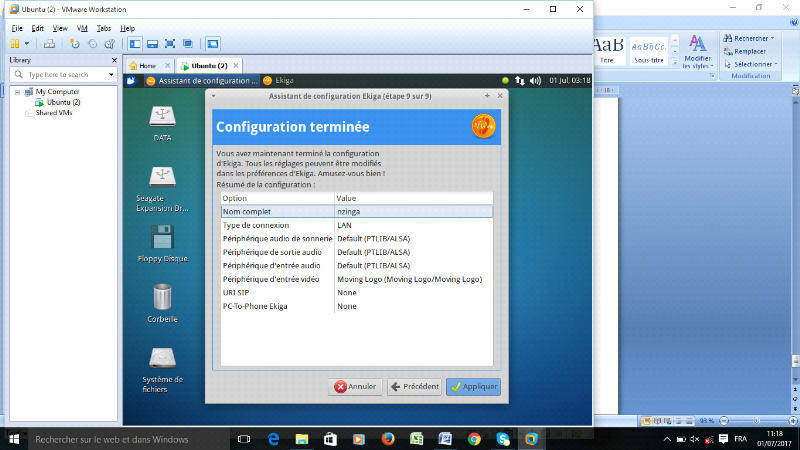800x450 pixels.
Task: Open the View menu in VMware
Action: point(60,29)
